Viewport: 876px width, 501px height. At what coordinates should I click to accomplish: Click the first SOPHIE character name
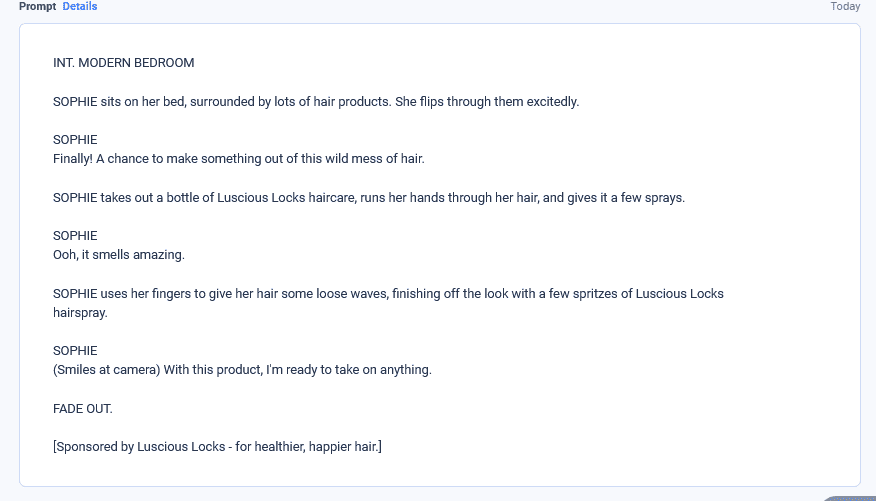click(75, 140)
